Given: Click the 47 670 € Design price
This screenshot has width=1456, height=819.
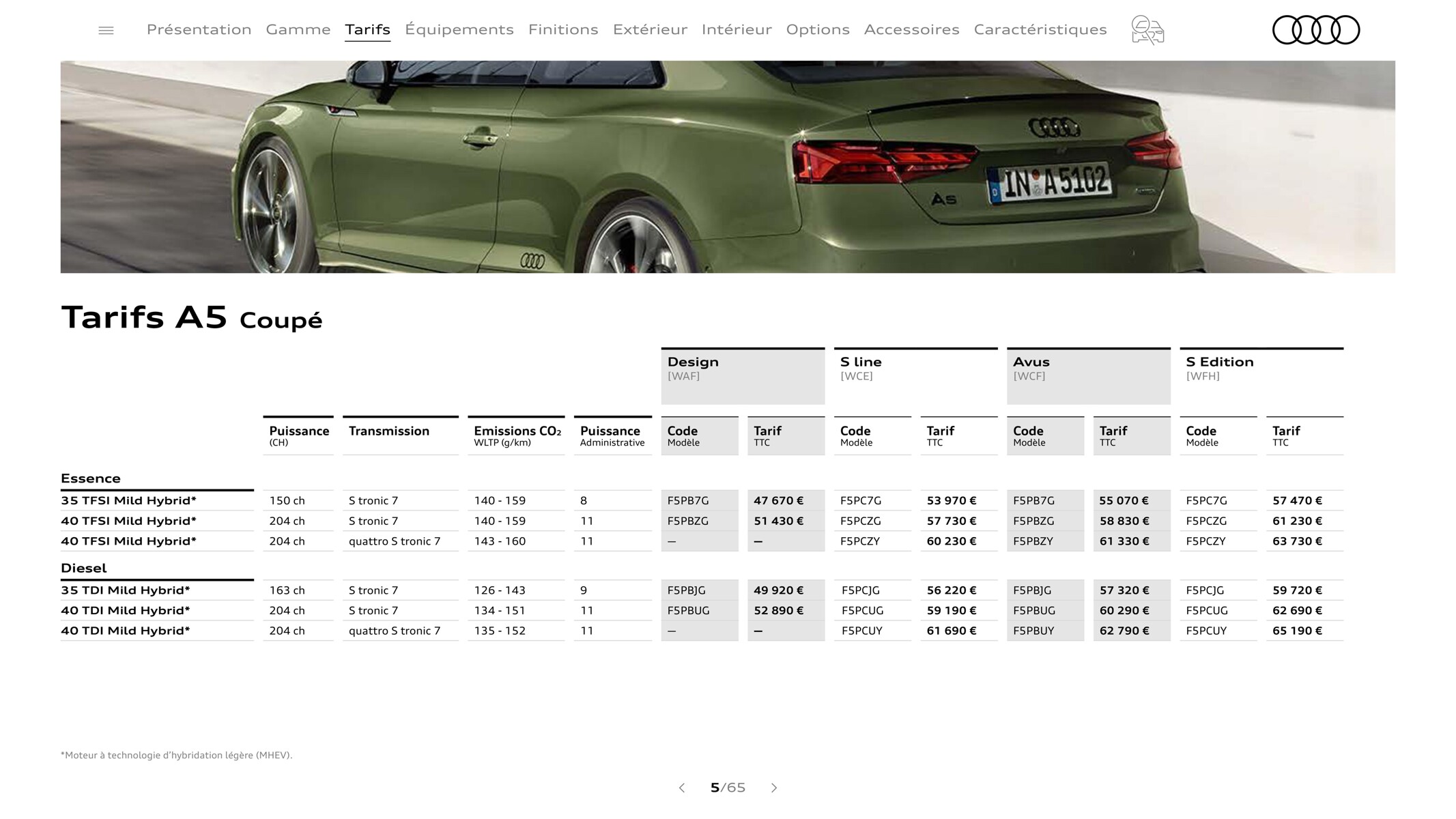Looking at the screenshot, I should pos(779,500).
